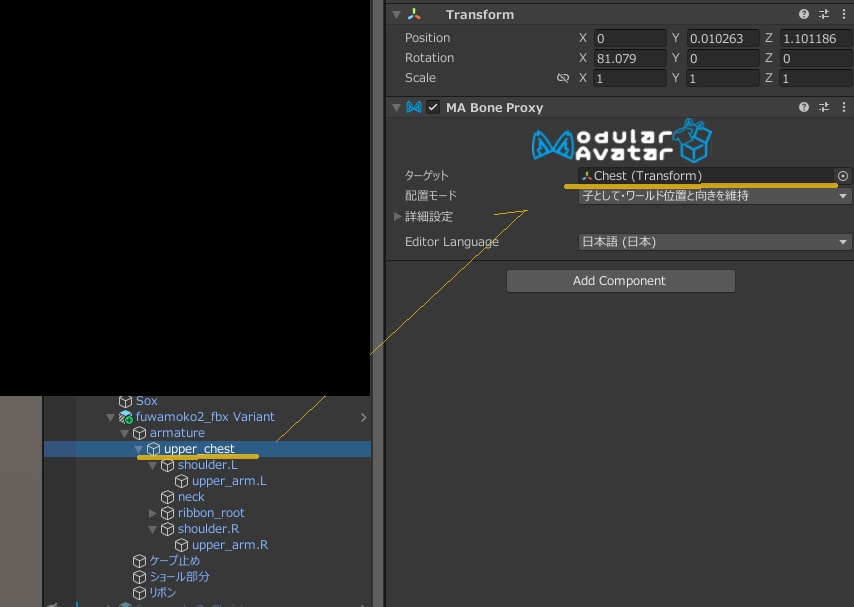Collapse fuwamoko2_fbx Variant tree node
Viewport: 854px width, 607px height.
point(111,417)
